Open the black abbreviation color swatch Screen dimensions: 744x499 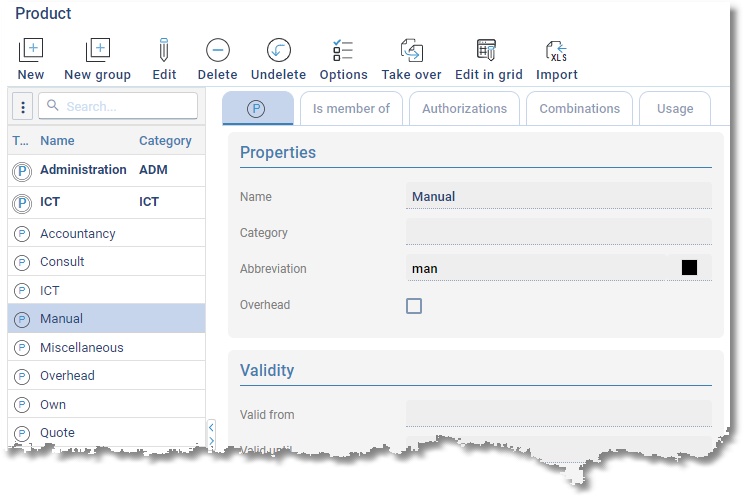point(689,268)
